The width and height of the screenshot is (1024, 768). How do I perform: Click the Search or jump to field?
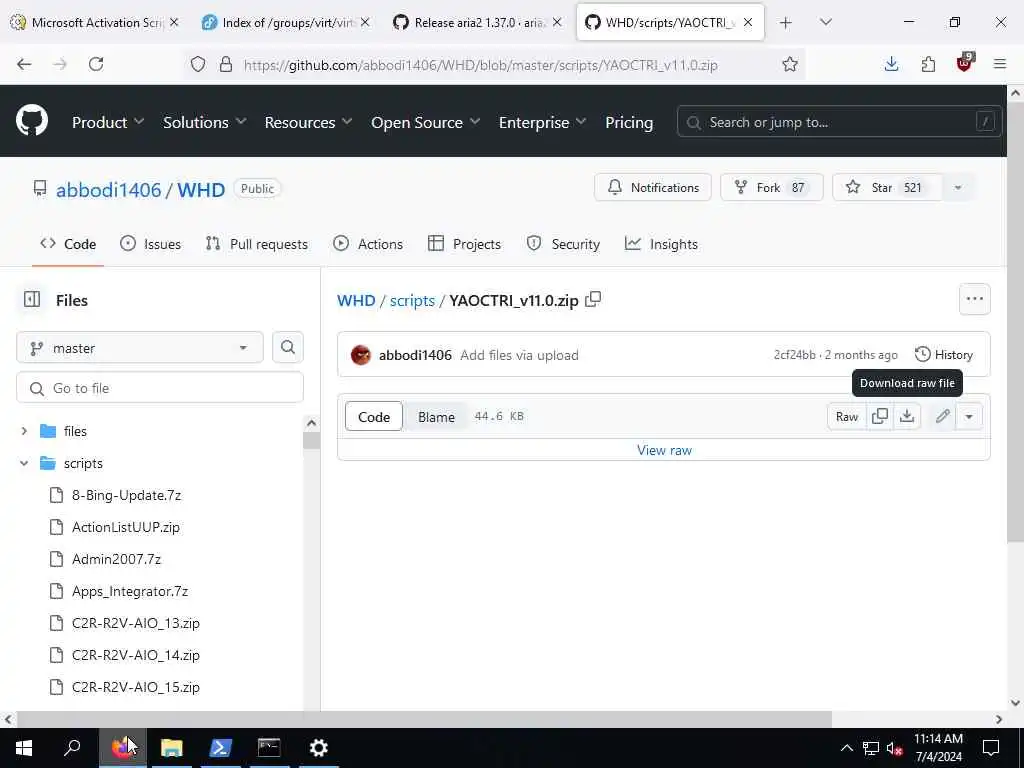839,122
